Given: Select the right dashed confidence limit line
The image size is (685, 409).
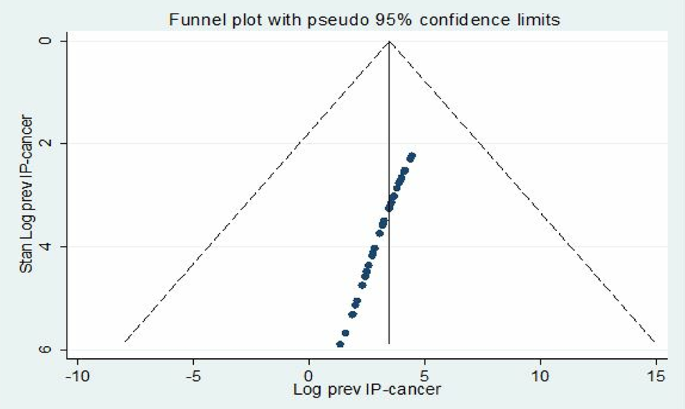Looking at the screenshot, I should [x=522, y=191].
